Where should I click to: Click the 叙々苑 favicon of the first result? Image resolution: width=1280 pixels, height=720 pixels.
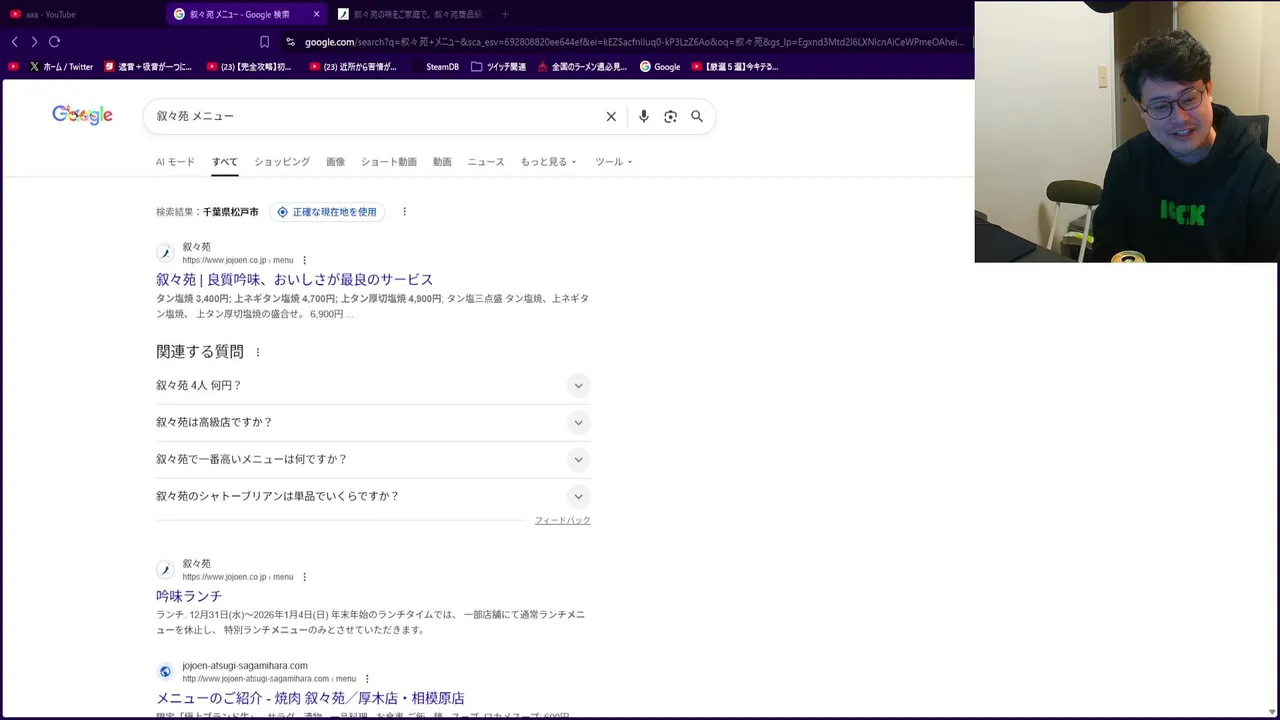(x=165, y=253)
